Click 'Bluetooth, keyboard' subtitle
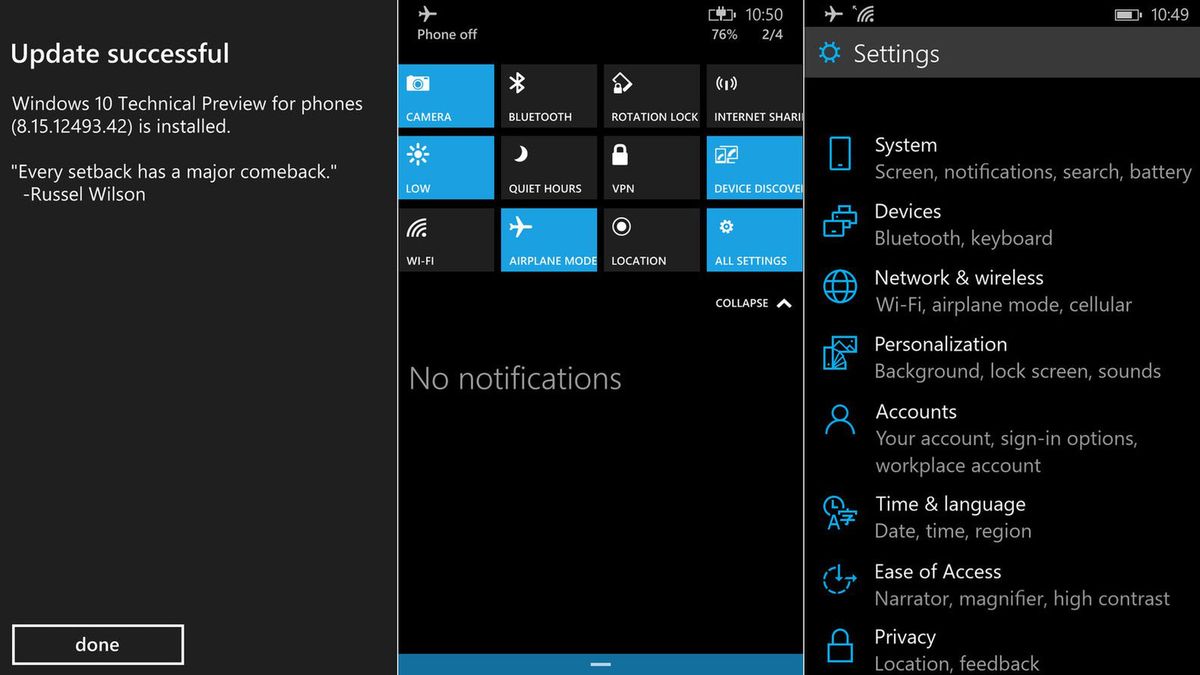 click(x=963, y=238)
